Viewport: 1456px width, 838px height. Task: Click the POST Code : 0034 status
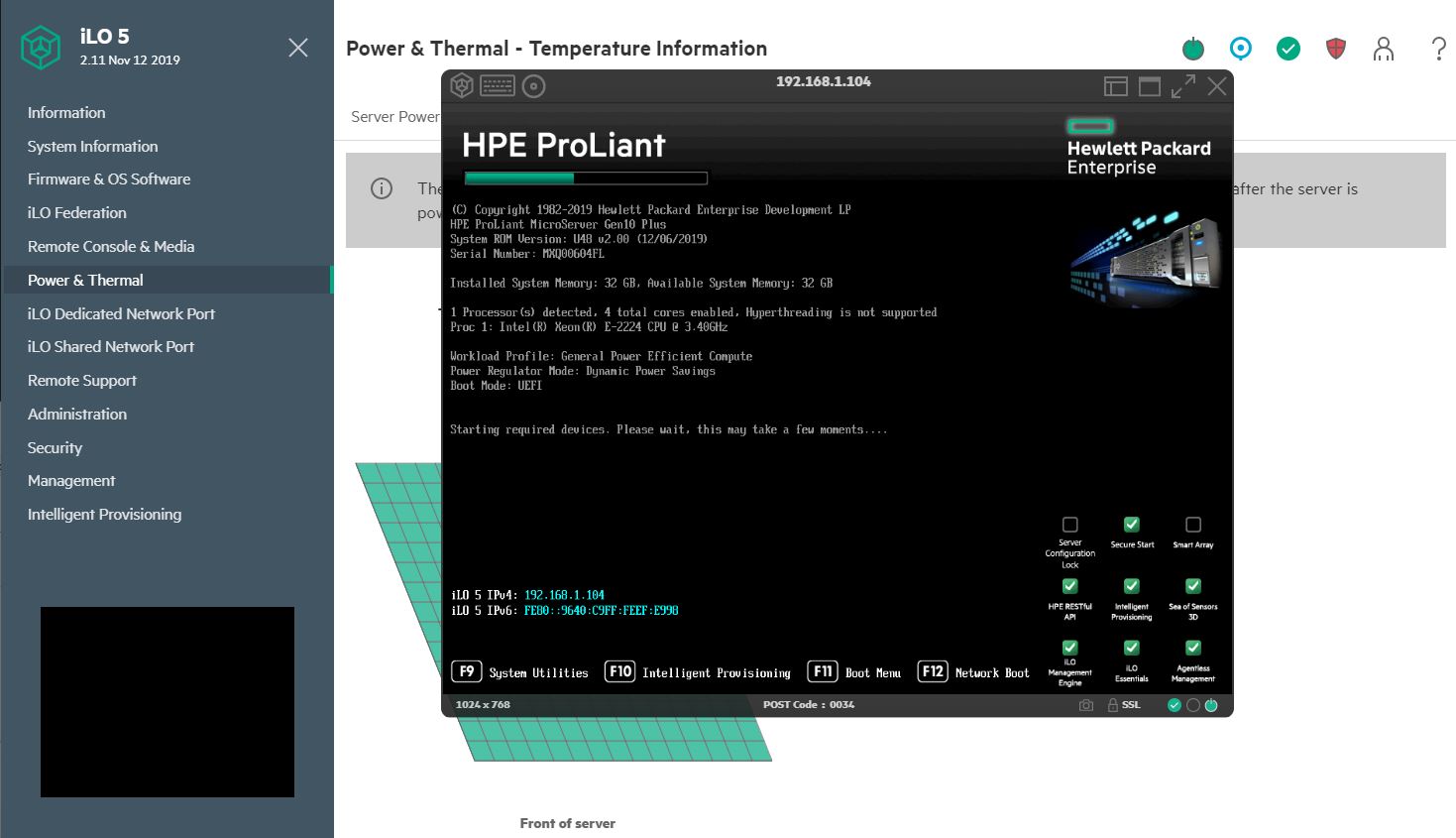click(809, 705)
